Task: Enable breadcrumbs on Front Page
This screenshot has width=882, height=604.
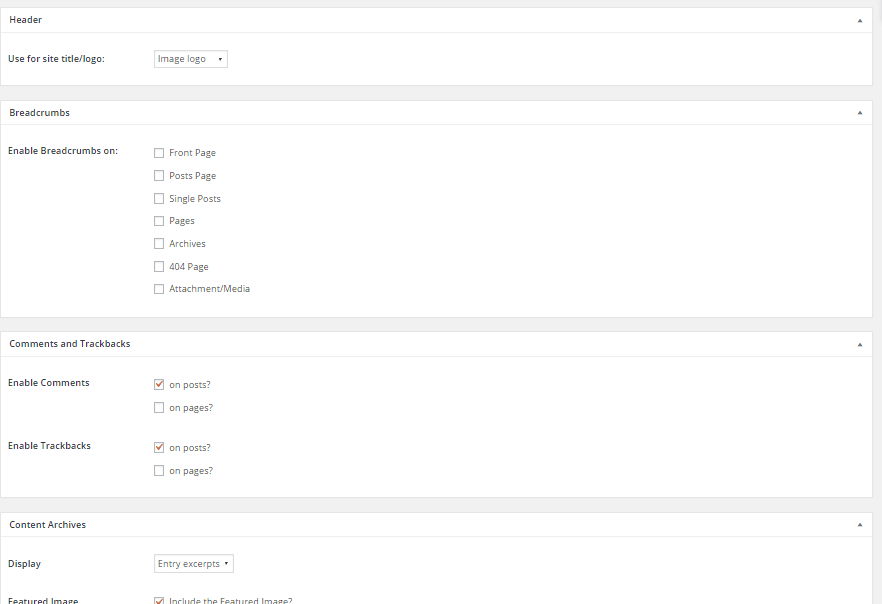Action: click(x=159, y=153)
